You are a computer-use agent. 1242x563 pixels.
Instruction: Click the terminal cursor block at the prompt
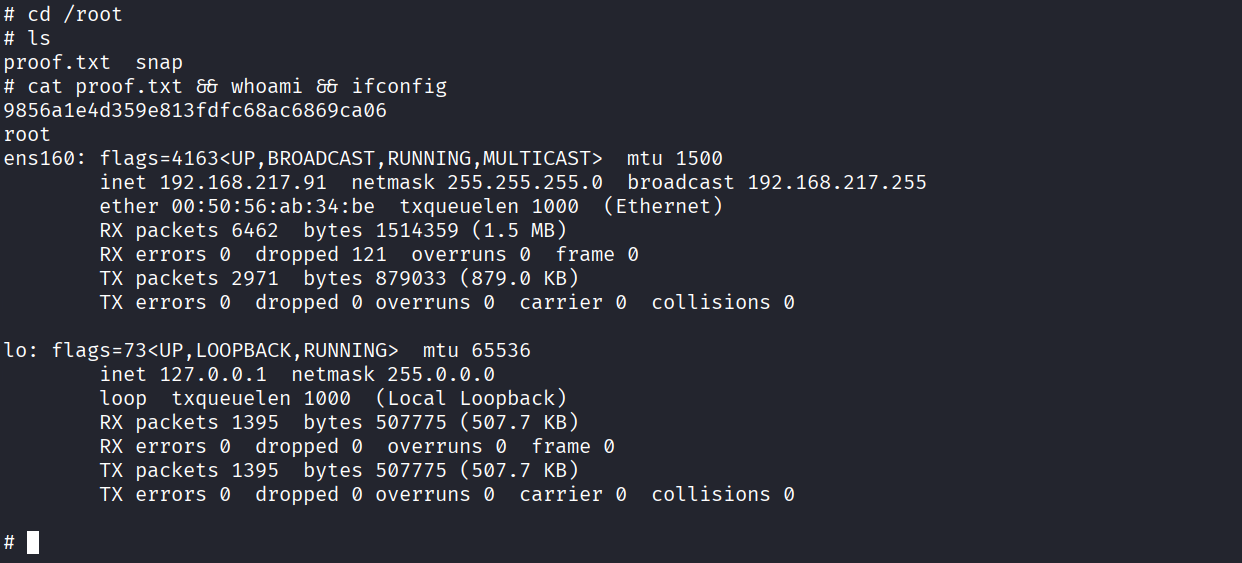(33, 543)
